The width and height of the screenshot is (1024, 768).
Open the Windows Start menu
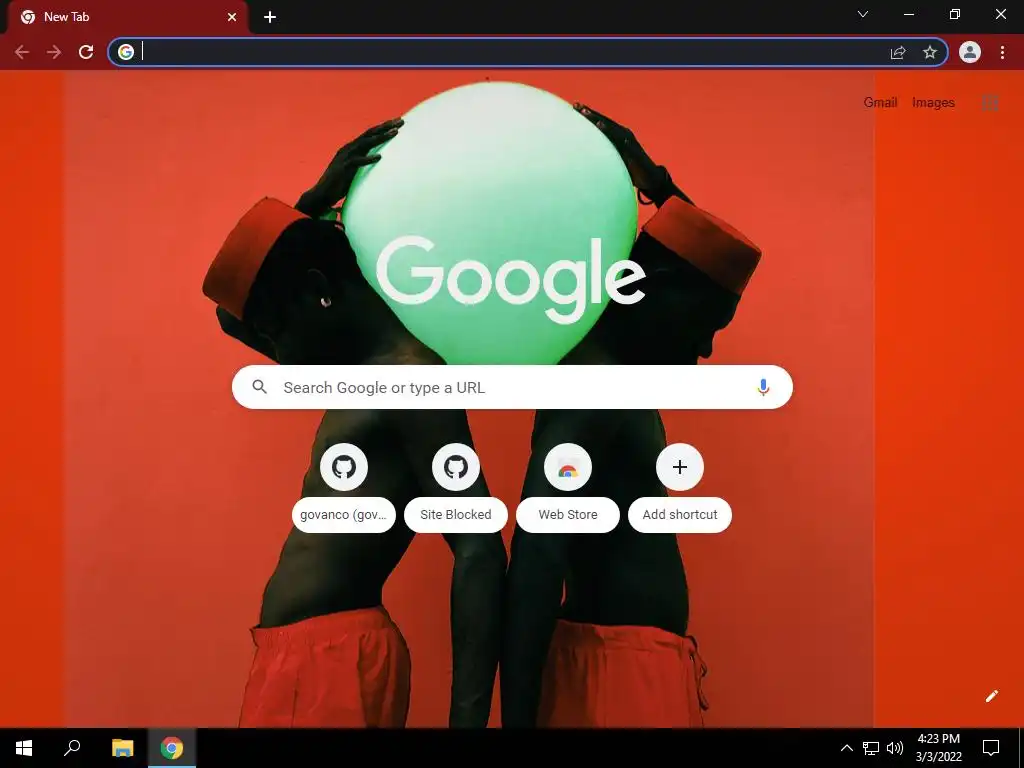tap(24, 748)
